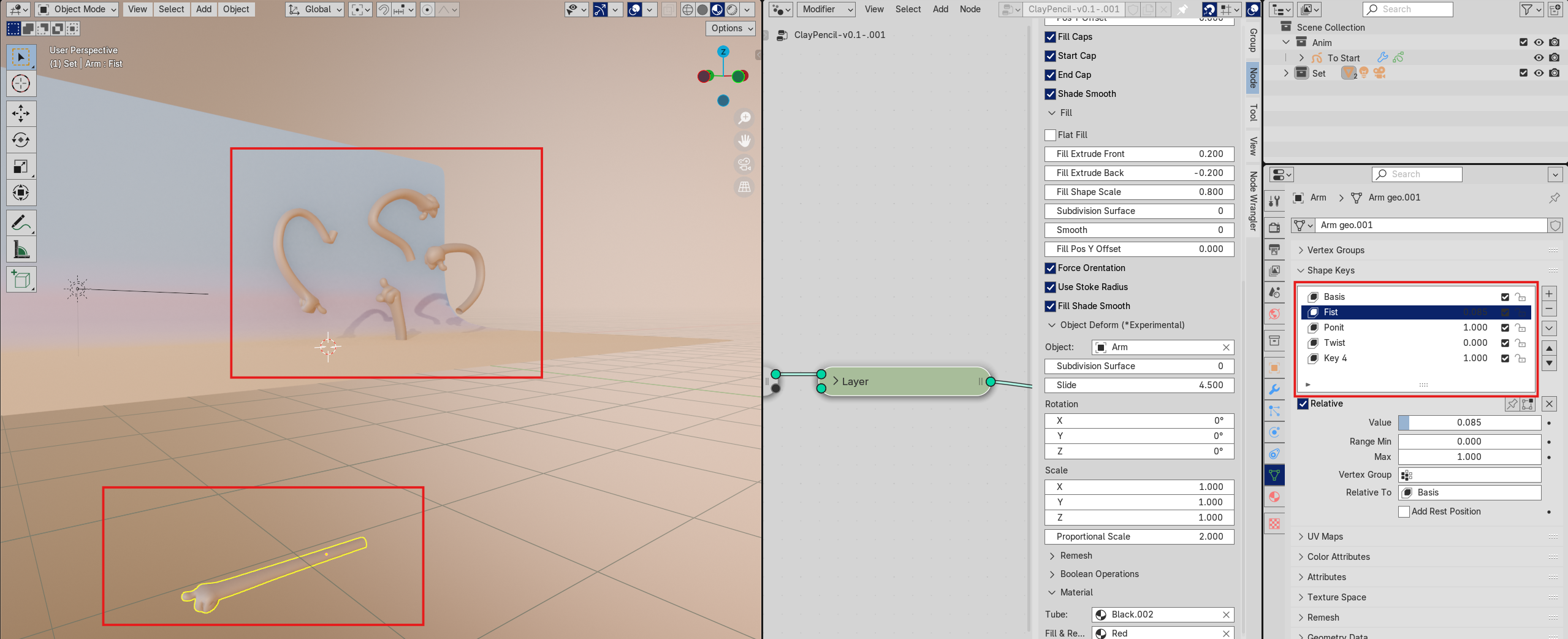Clear the Arm object with its X button

click(1226, 347)
